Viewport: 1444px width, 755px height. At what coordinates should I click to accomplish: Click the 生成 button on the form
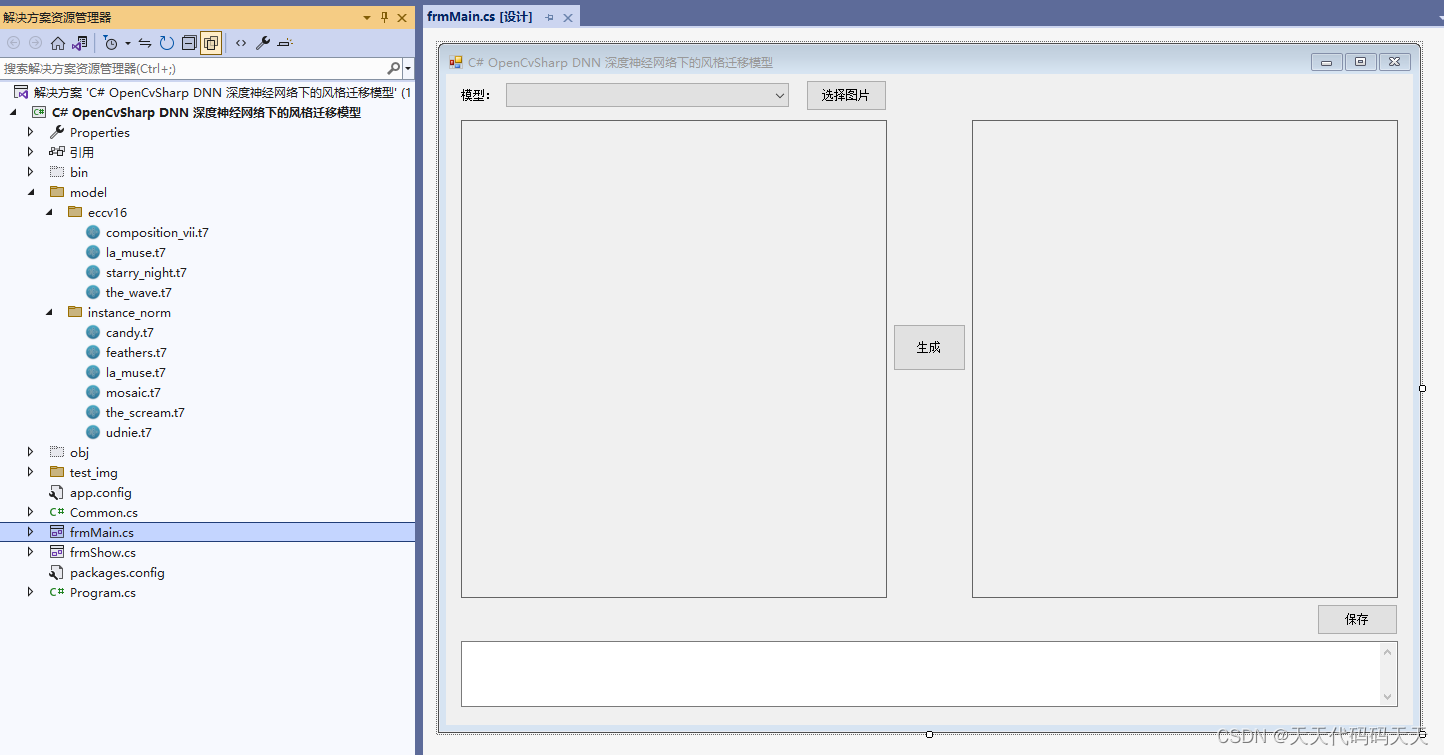(x=928, y=347)
